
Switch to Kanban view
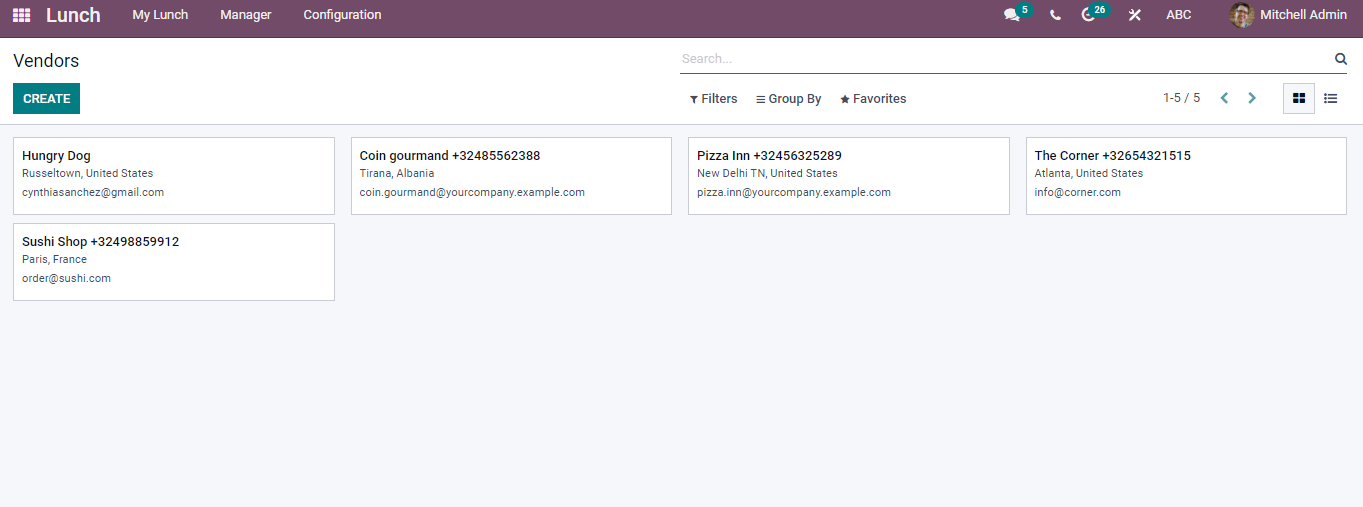[1299, 98]
